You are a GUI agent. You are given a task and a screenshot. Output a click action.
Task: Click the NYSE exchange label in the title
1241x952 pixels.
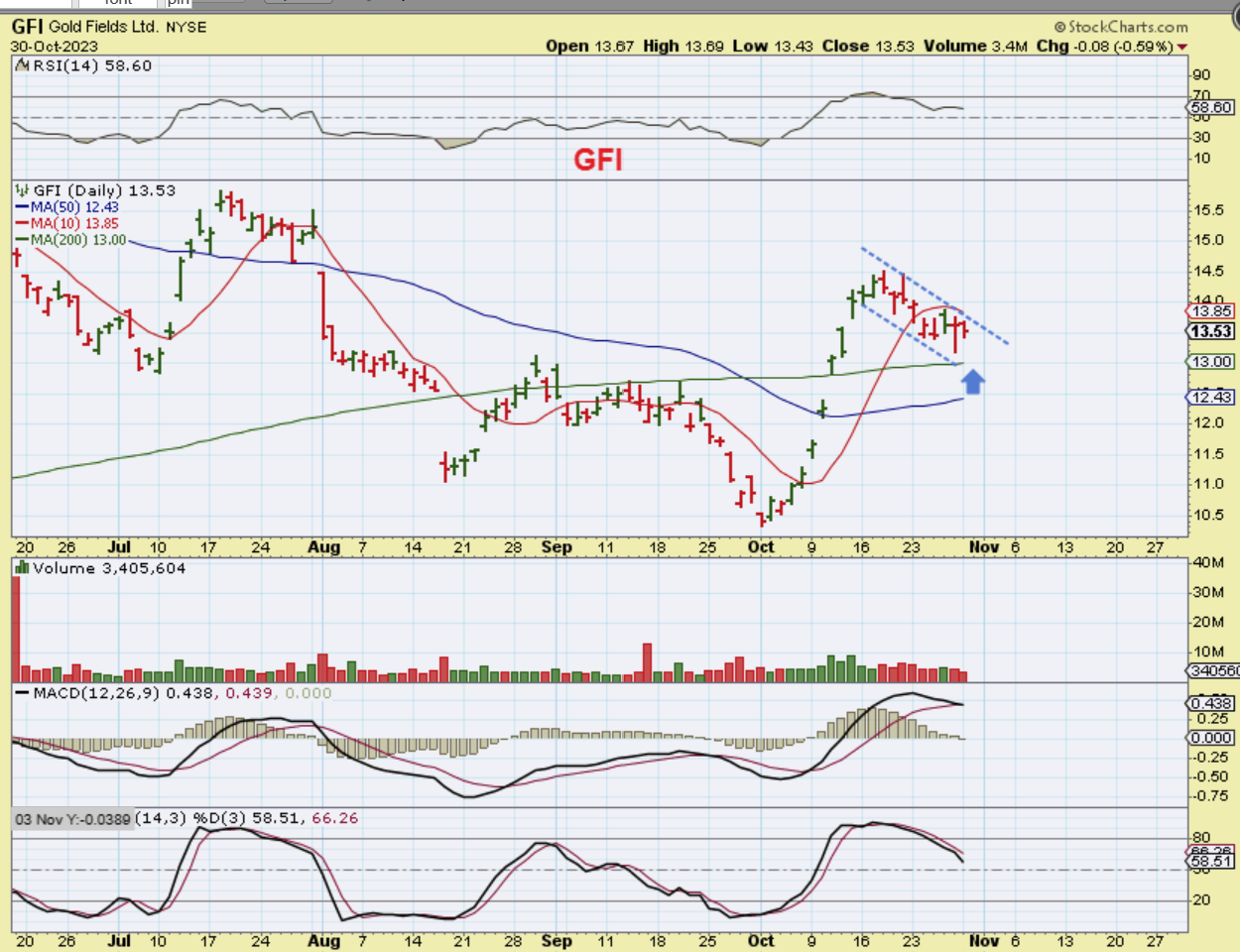[x=186, y=28]
